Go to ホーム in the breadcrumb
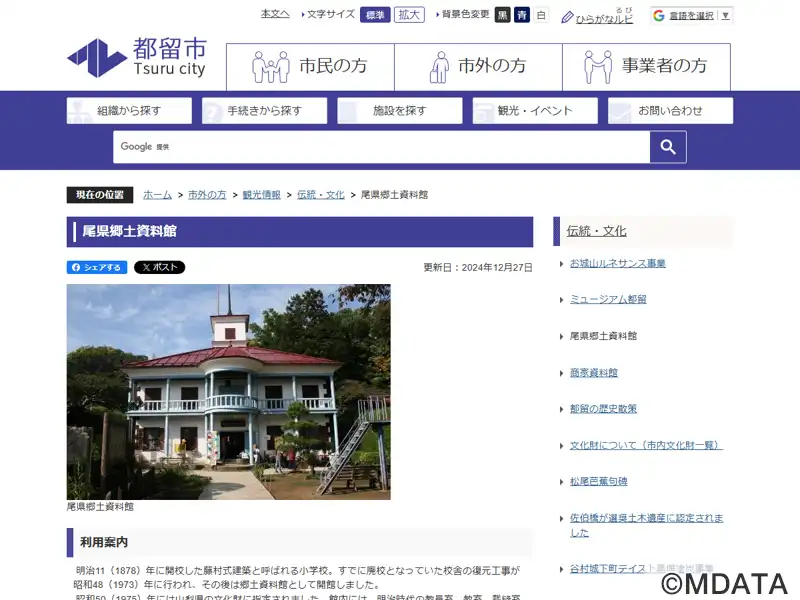 (158, 195)
